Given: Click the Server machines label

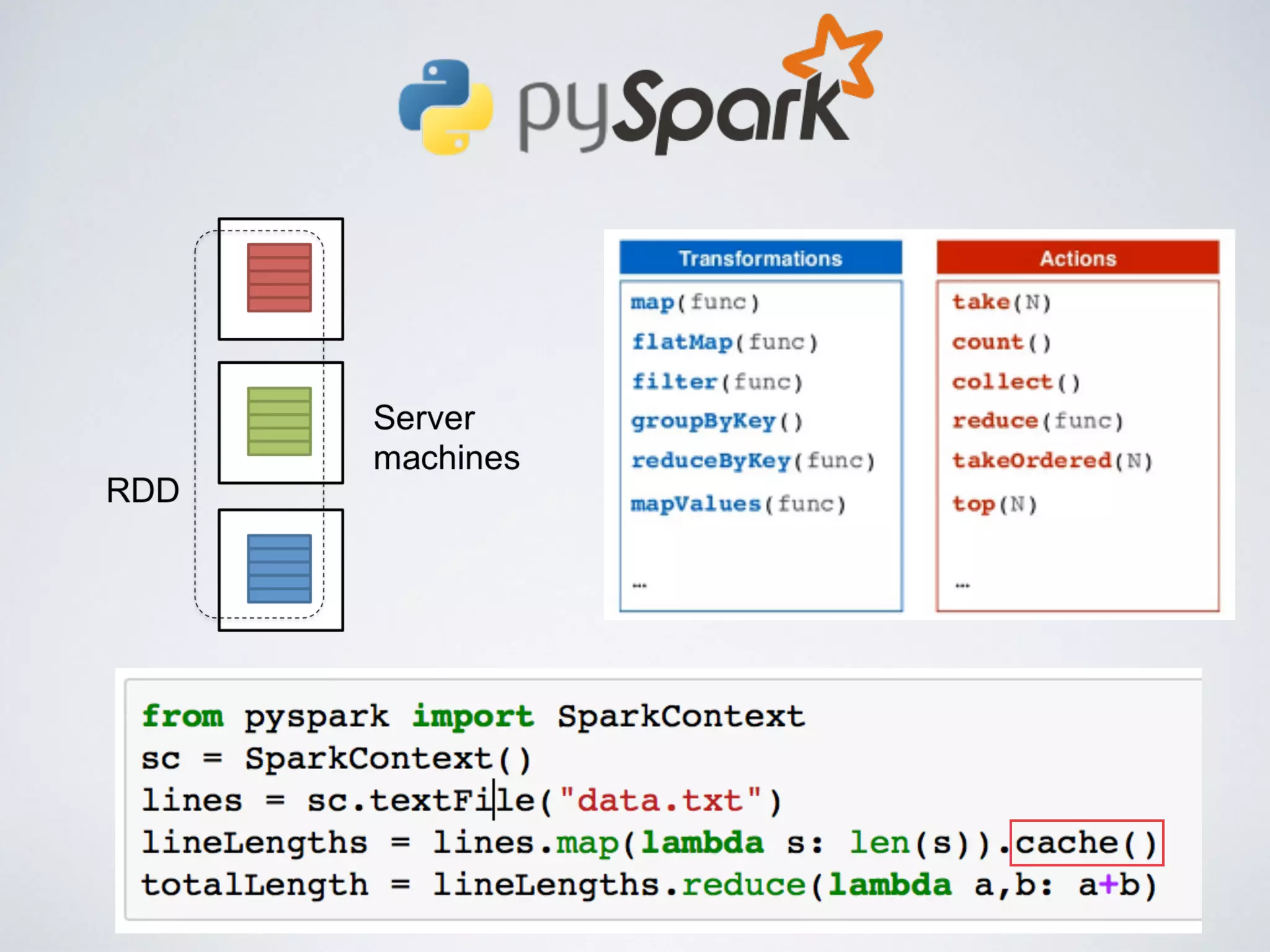Looking at the screenshot, I should pyautogui.click(x=446, y=438).
